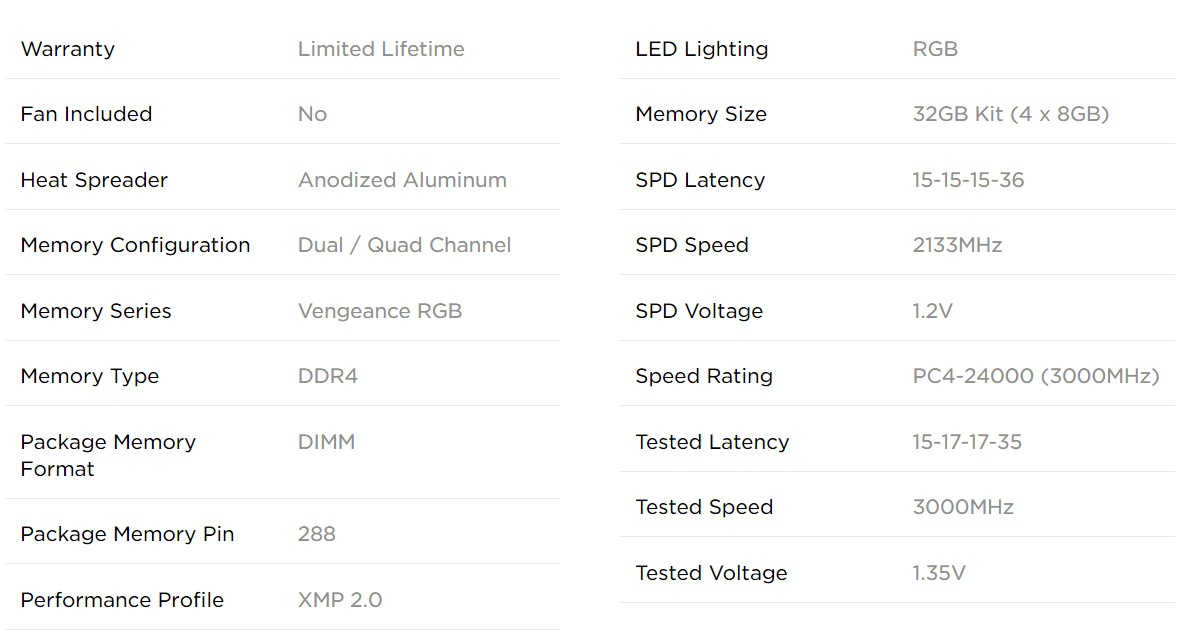Click the Vengeance RGB value
Viewport: 1202px width, 640px height.
[380, 311]
